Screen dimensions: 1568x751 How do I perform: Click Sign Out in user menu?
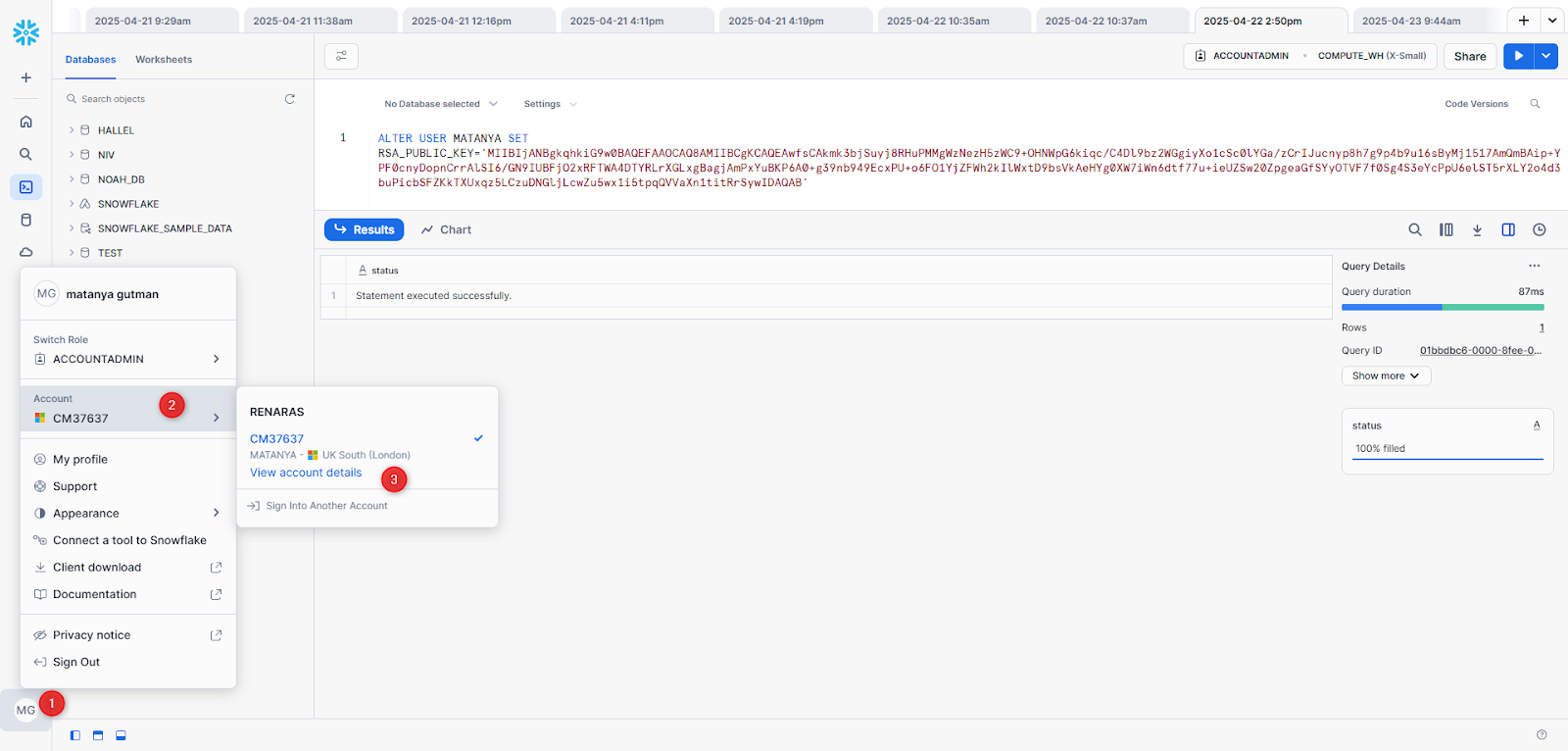(x=127, y=662)
